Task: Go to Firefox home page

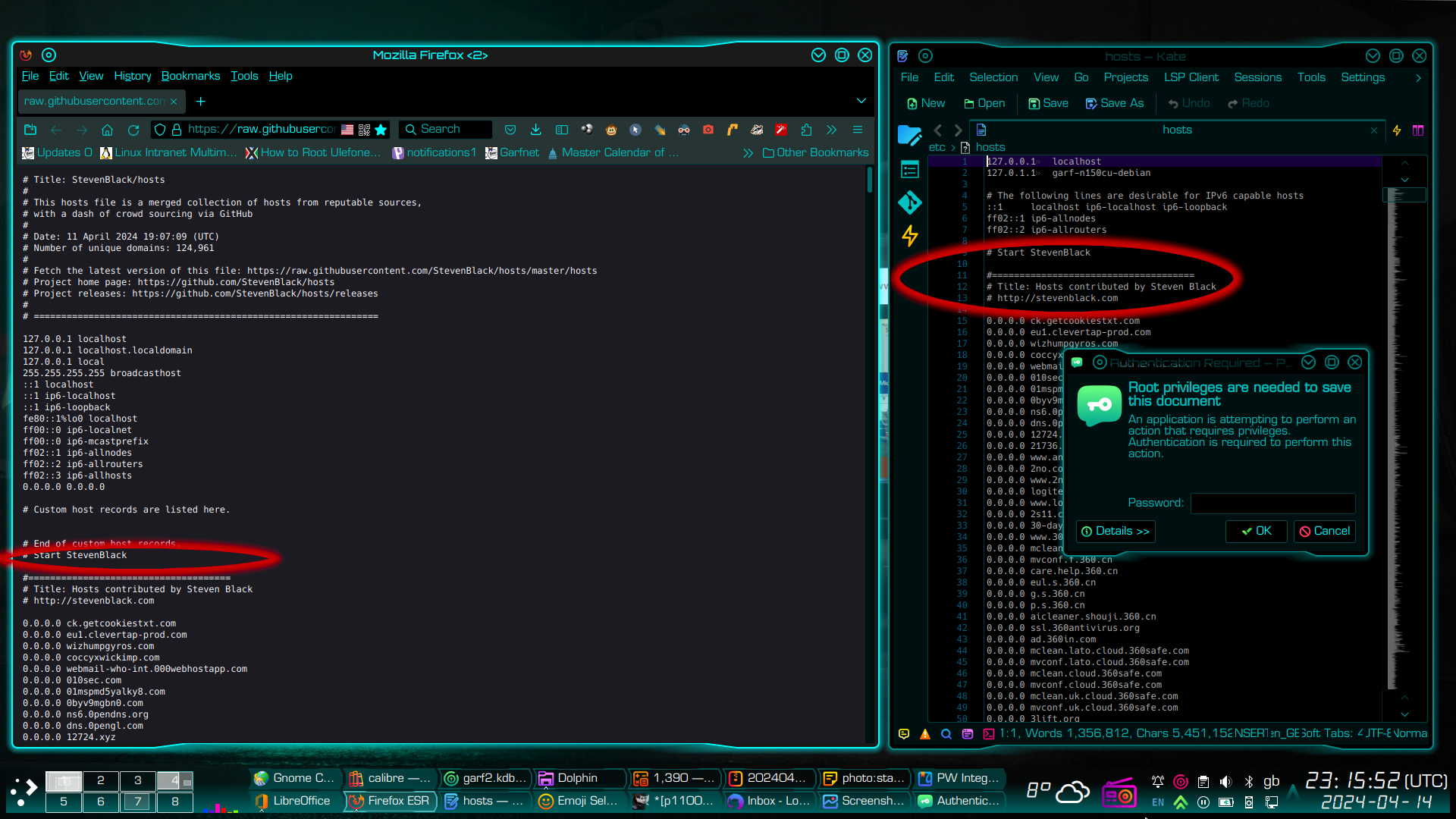Action: [107, 130]
